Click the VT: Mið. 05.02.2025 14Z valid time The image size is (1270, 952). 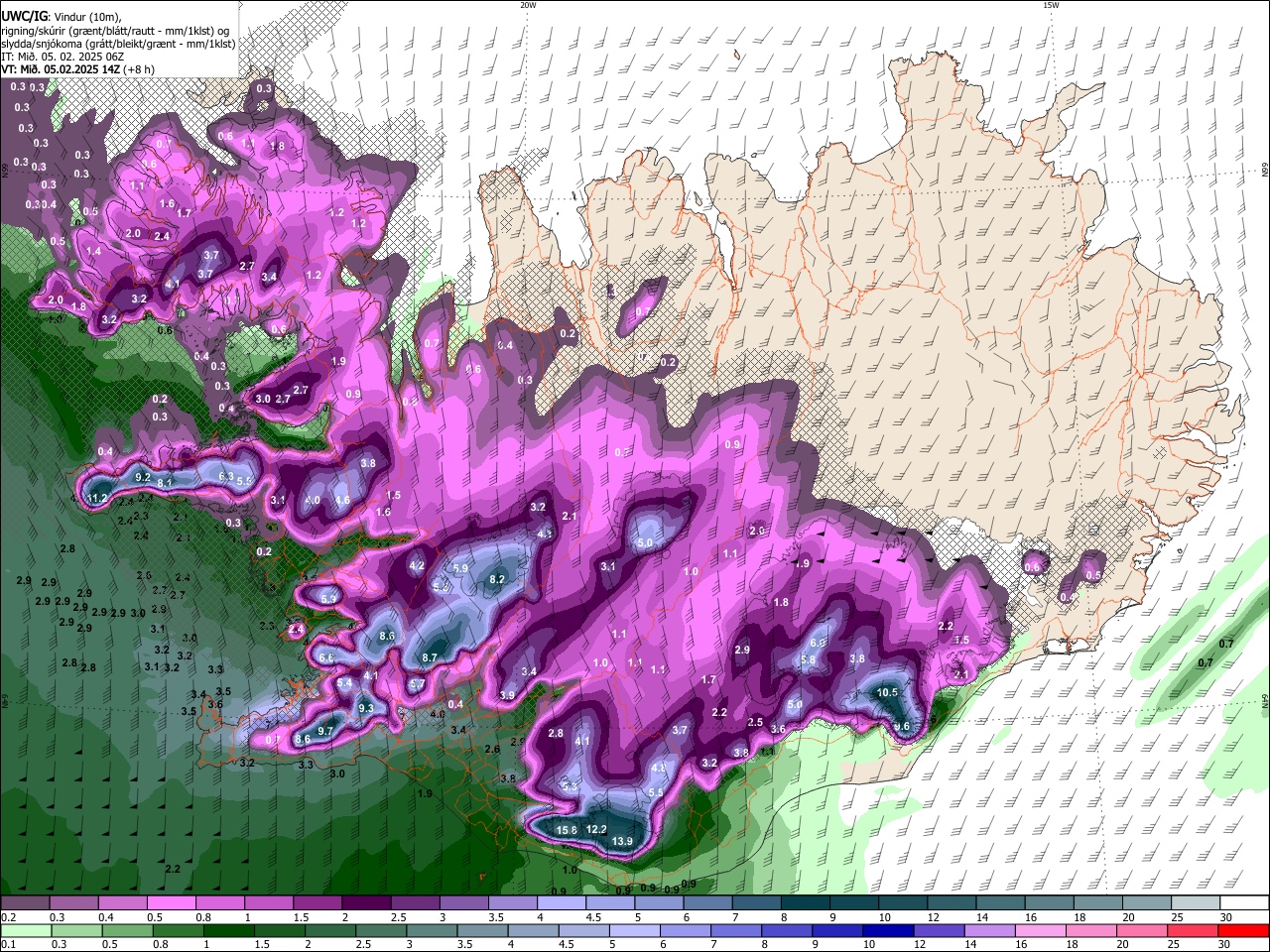pos(61,68)
